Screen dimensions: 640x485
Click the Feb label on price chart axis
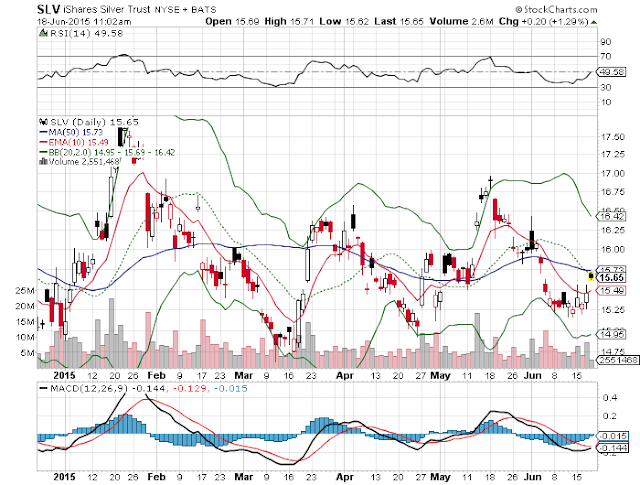(156, 375)
